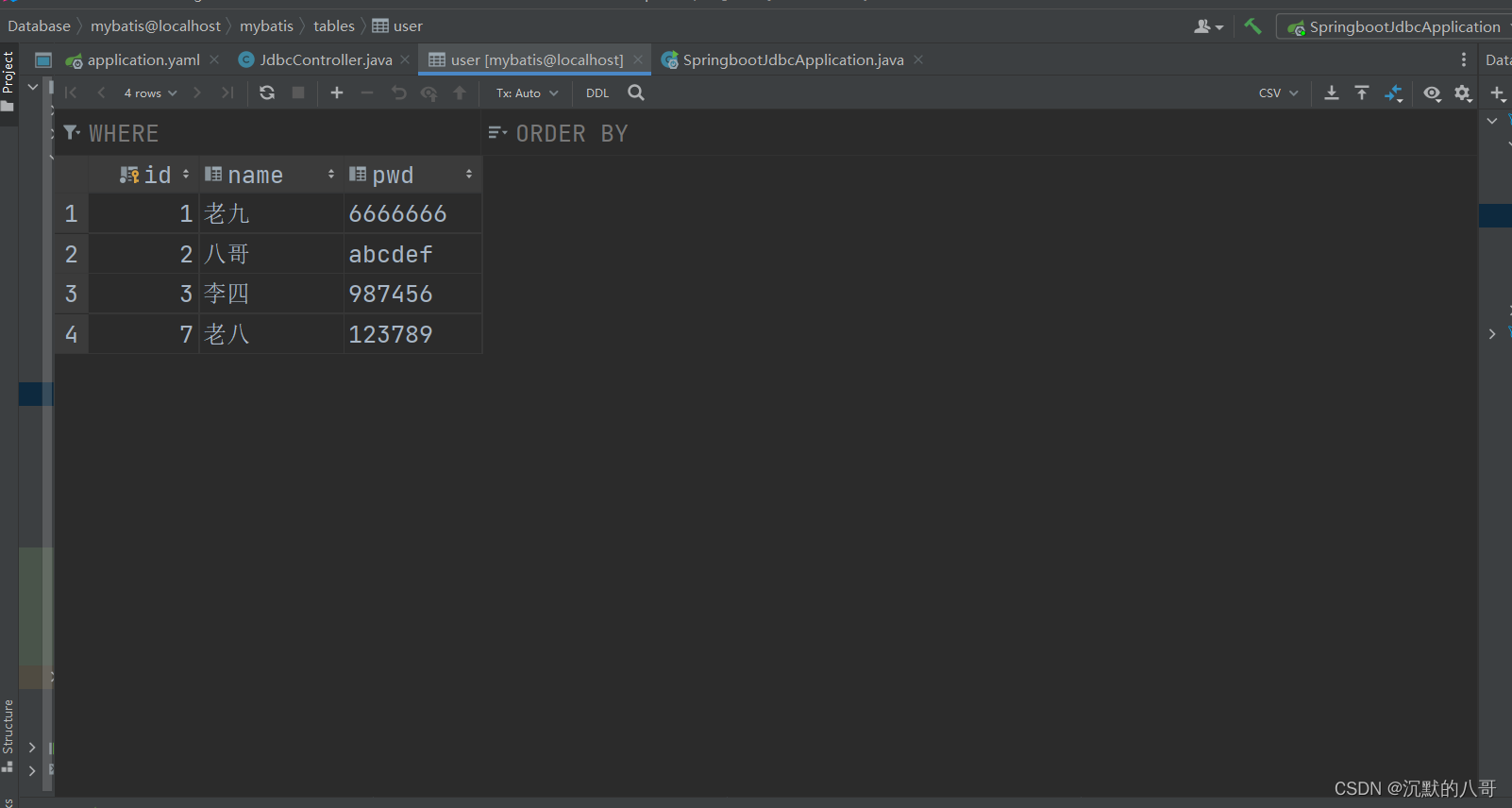Close the SpringbootJdbcApplication.java tab
Image resolution: width=1512 pixels, height=808 pixels.
click(918, 59)
